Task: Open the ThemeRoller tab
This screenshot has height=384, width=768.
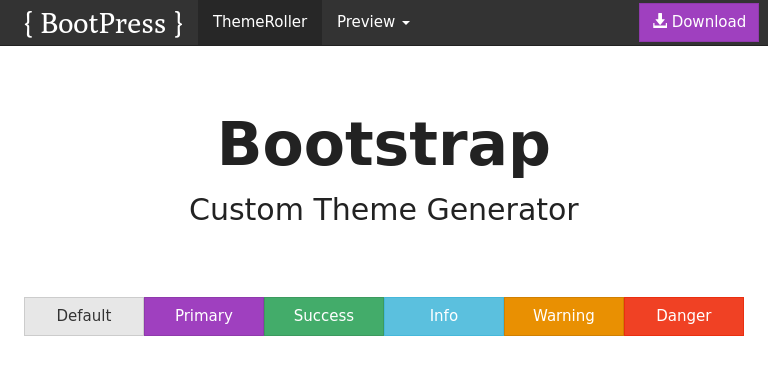Action: [260, 22]
